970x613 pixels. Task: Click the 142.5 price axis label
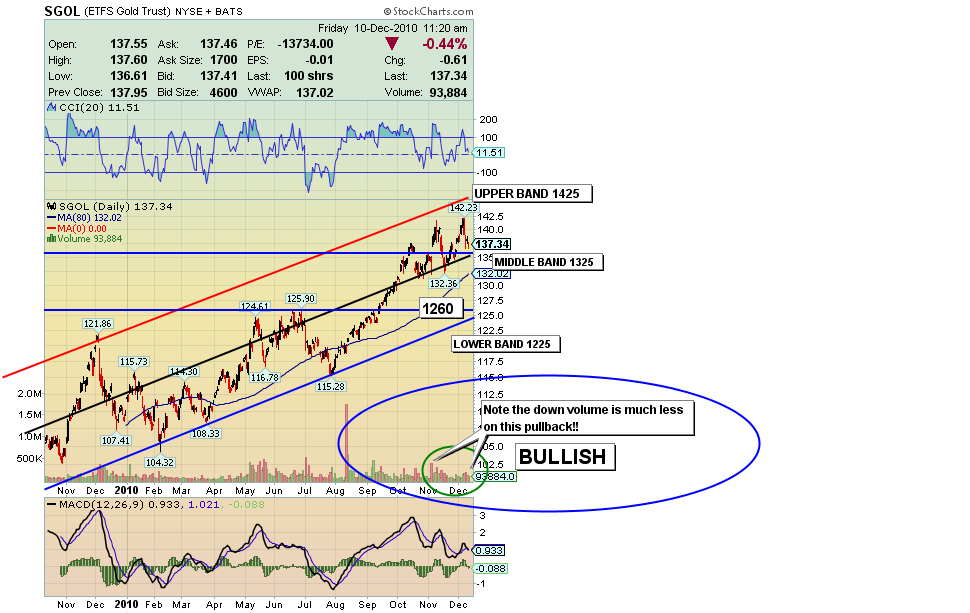491,216
